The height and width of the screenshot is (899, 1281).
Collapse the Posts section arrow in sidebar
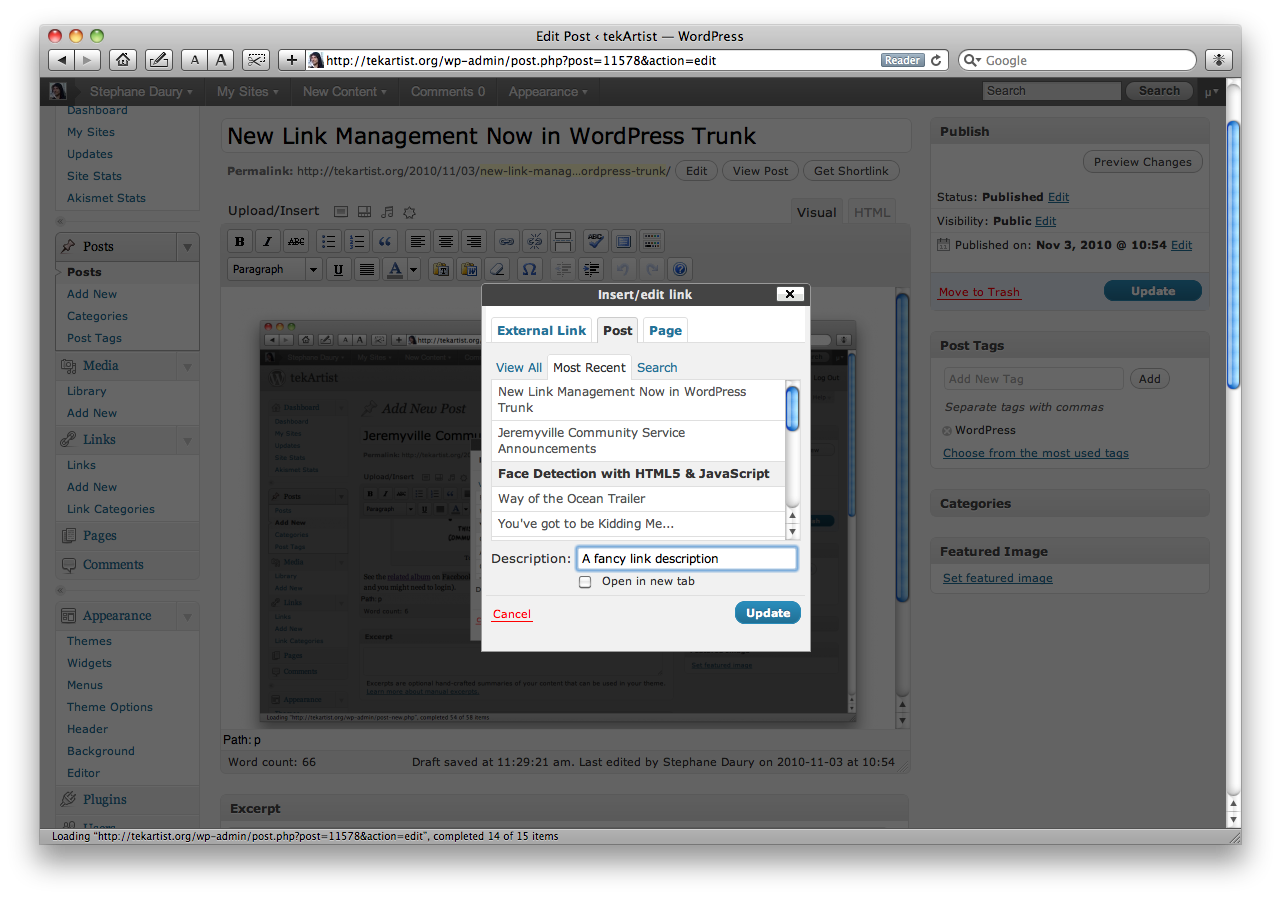tap(187, 247)
